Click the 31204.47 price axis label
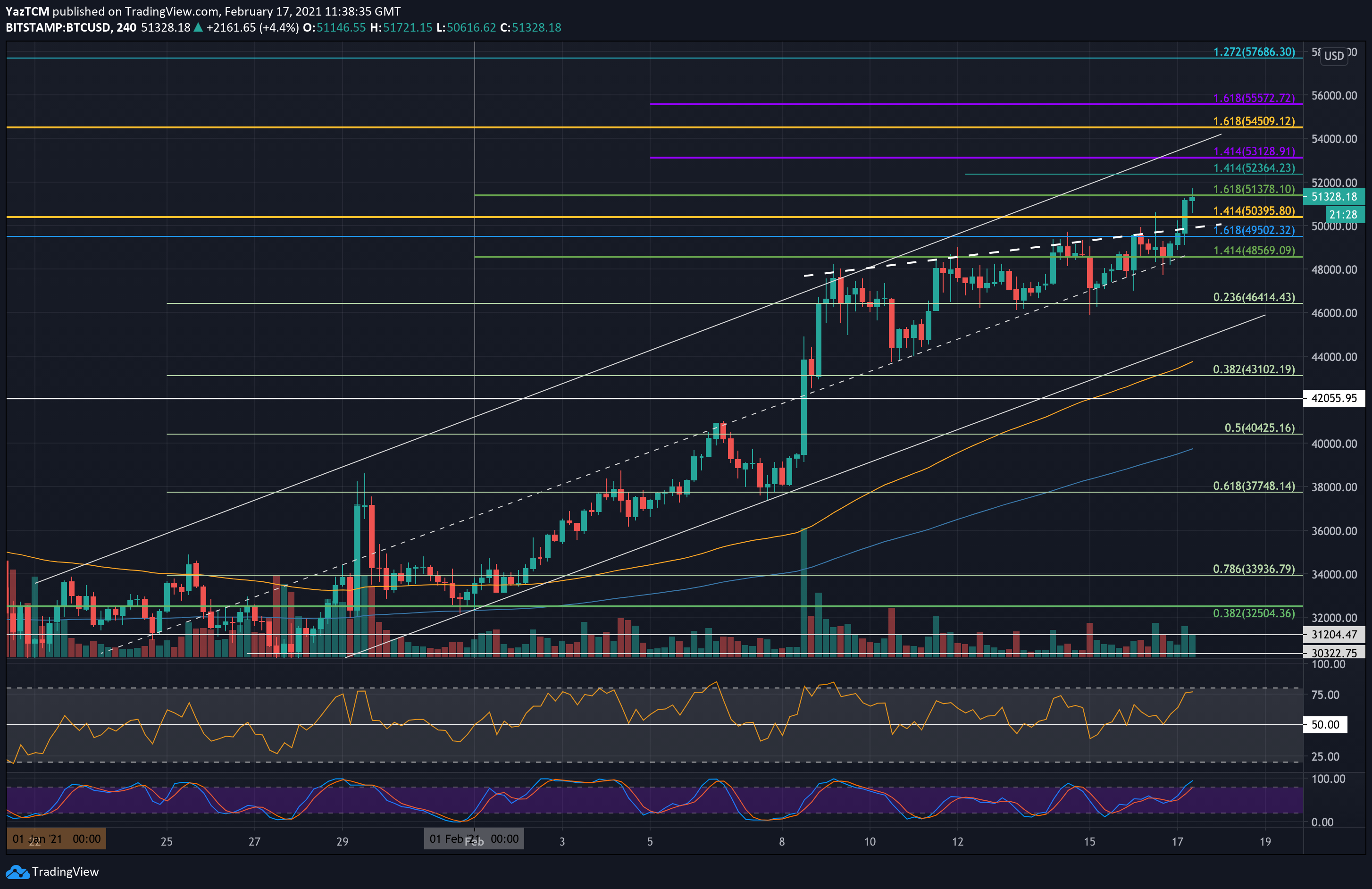 click(1333, 634)
